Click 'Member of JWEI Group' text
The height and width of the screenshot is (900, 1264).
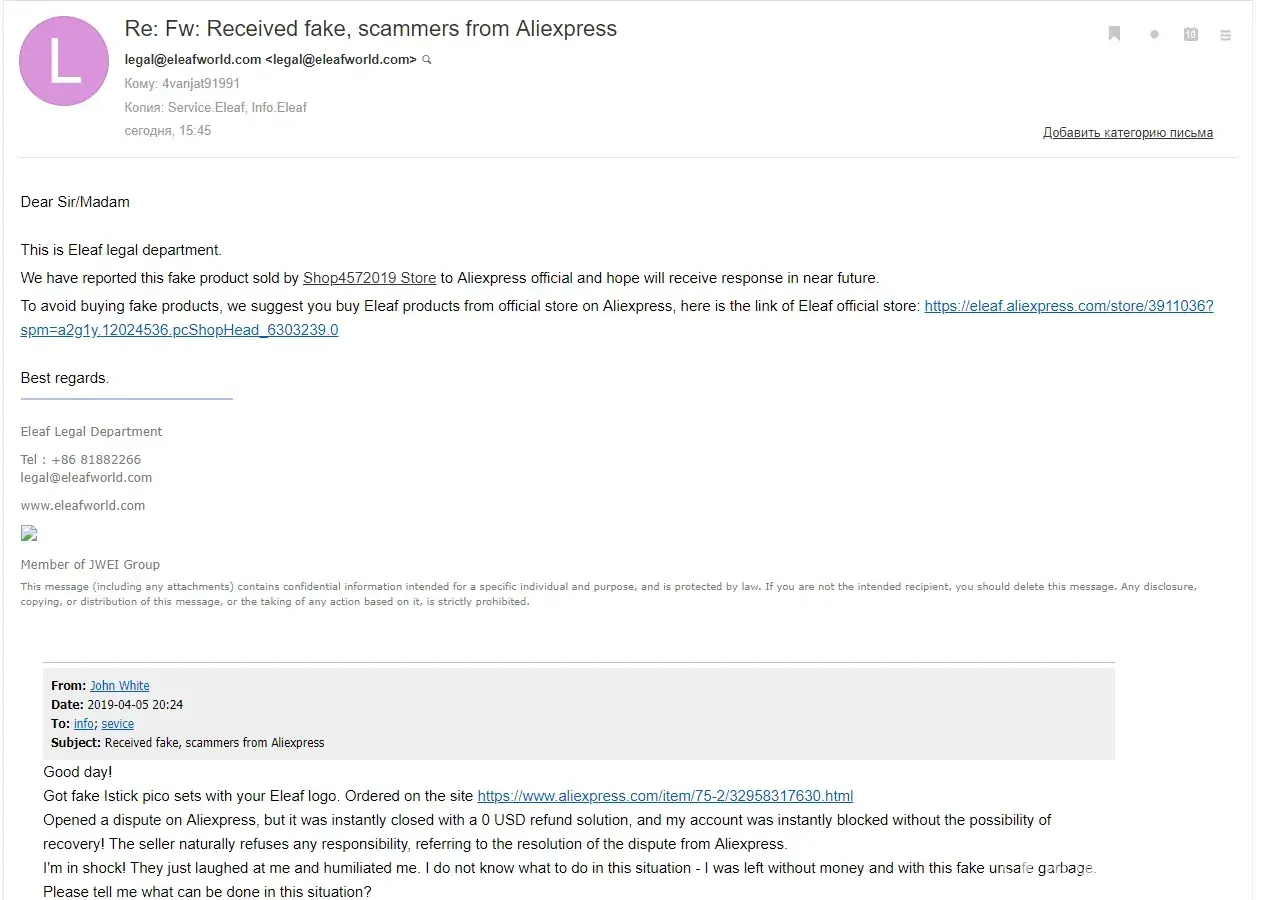pos(90,565)
